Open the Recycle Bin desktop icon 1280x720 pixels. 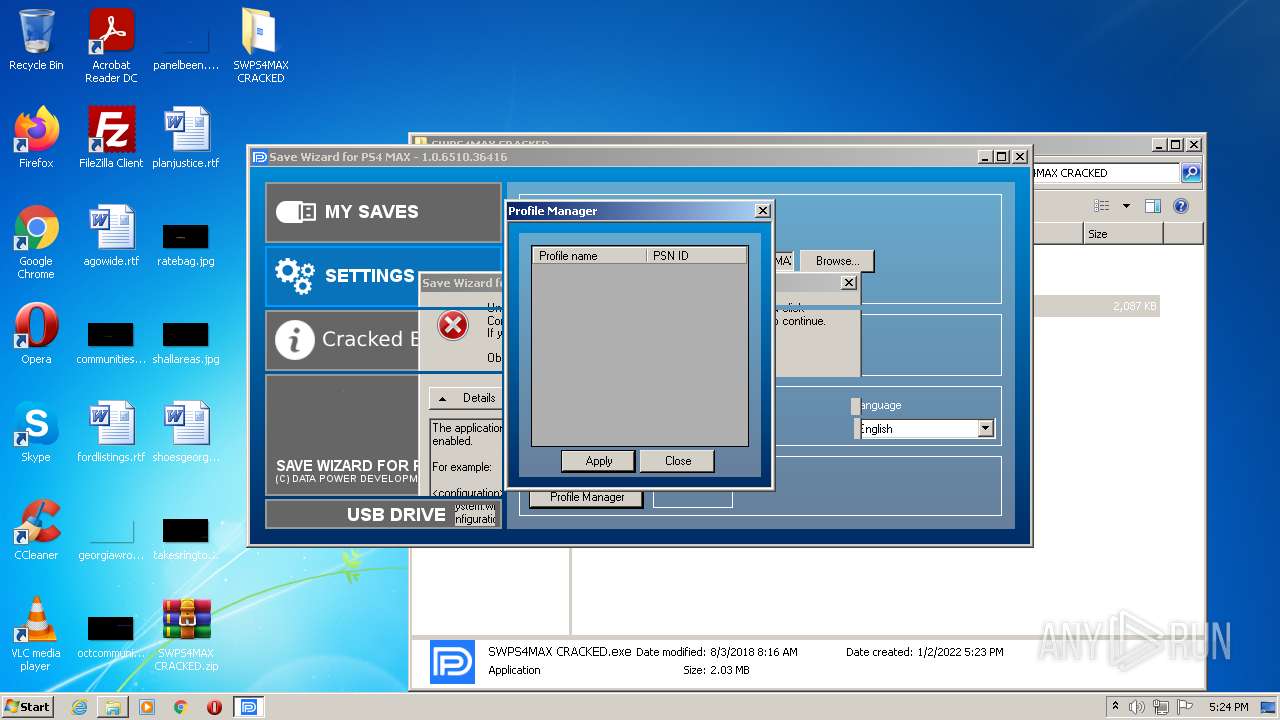36,40
